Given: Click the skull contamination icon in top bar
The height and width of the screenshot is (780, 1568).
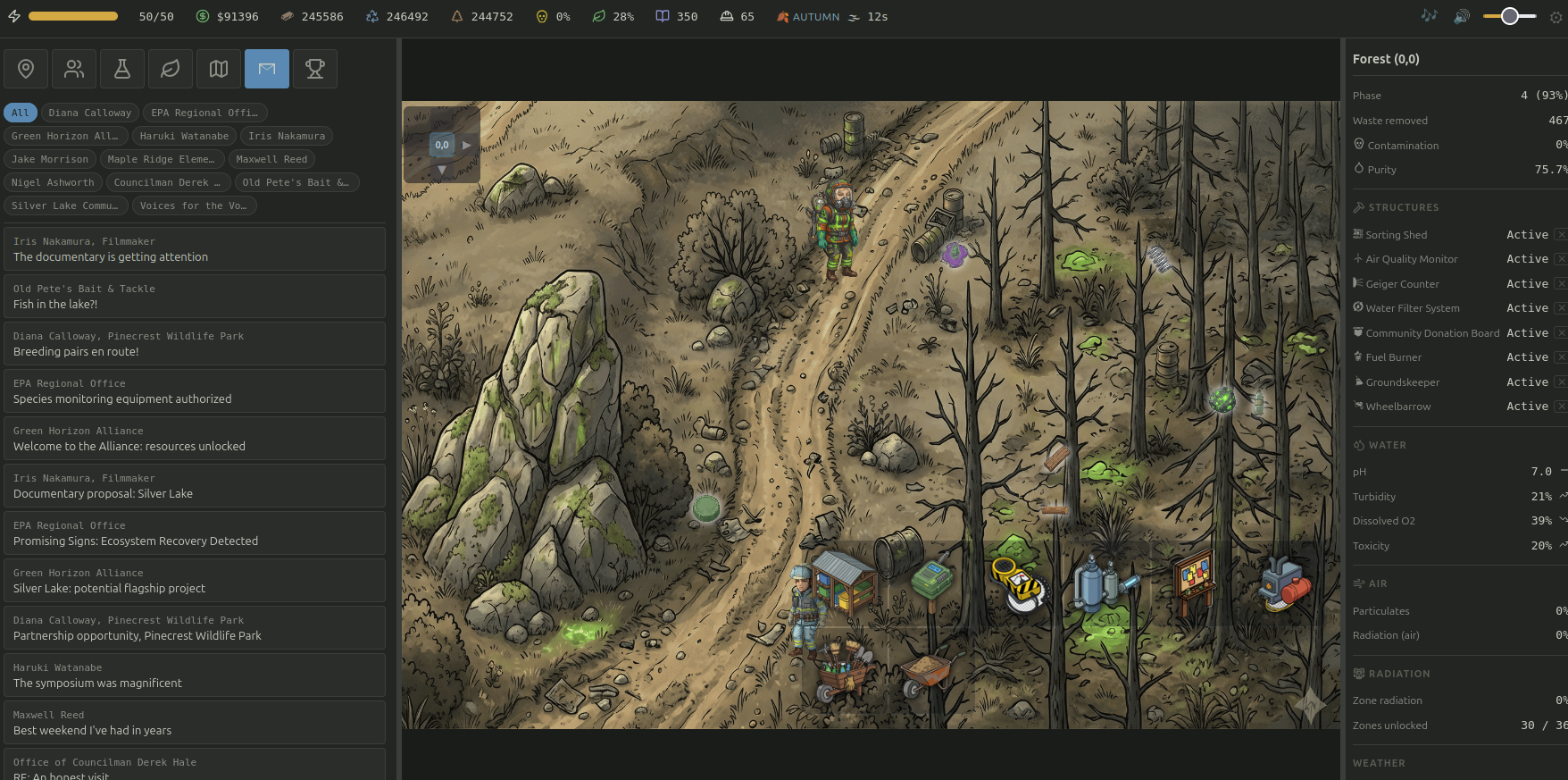Looking at the screenshot, I should [x=542, y=16].
